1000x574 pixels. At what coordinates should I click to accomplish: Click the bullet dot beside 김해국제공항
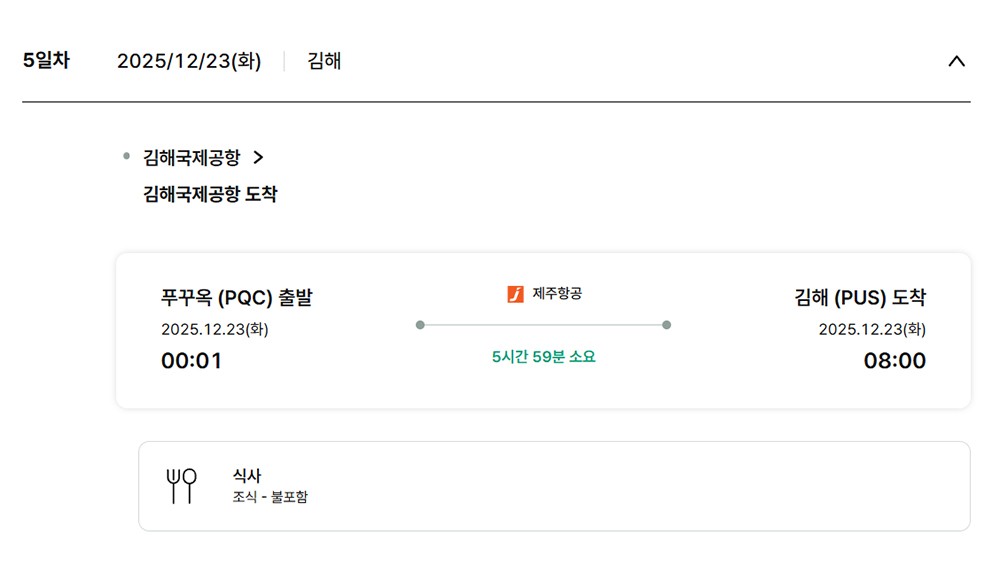[x=126, y=156]
